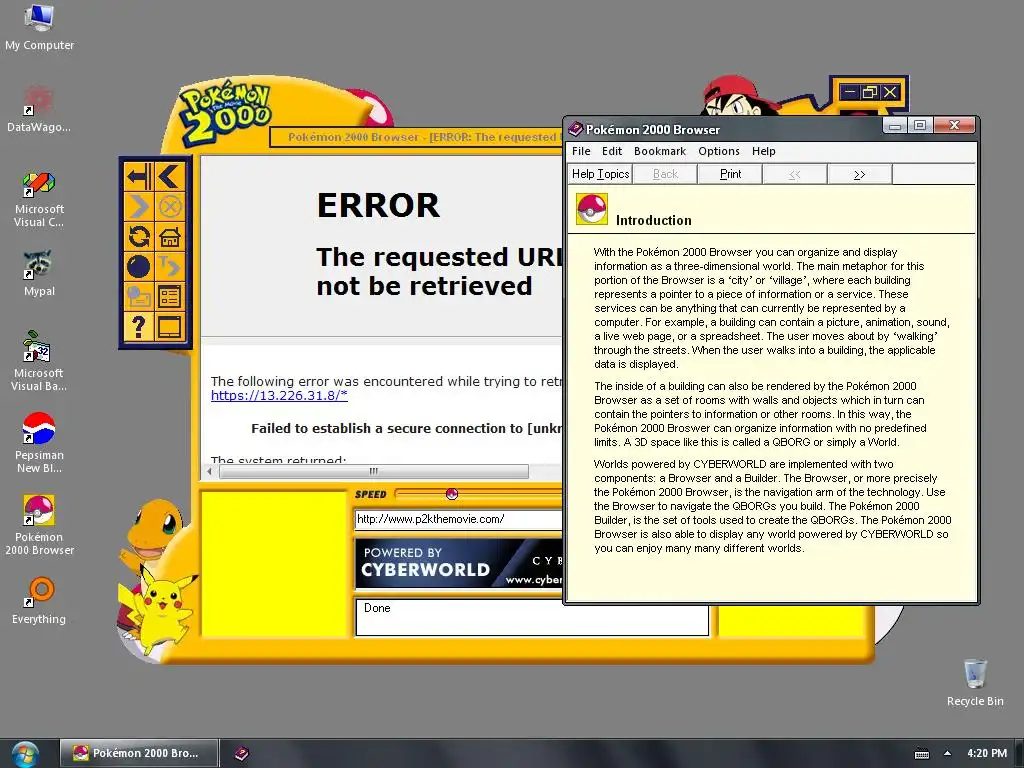Click the back-to-start arrow with bars icon
This screenshot has height=768, width=1024.
139,177
